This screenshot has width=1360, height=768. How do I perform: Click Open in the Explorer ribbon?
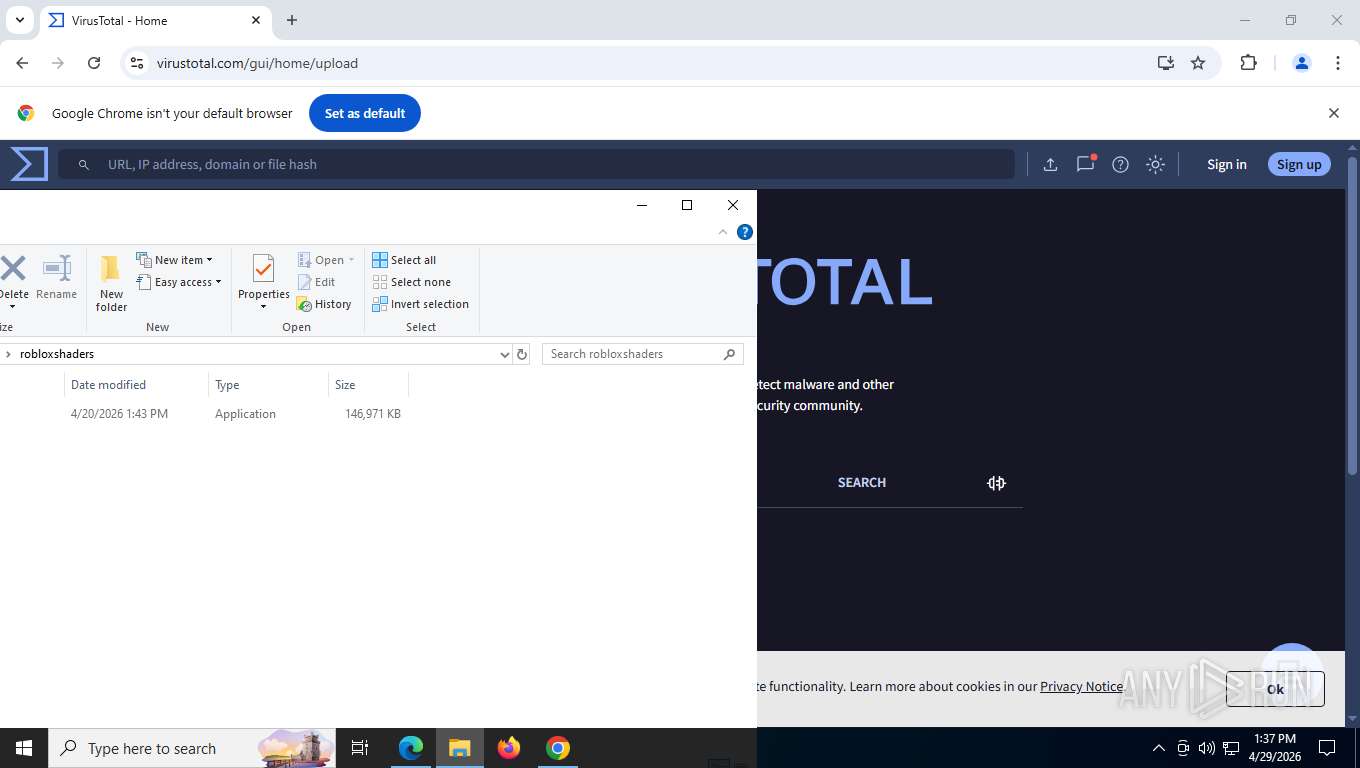326,260
